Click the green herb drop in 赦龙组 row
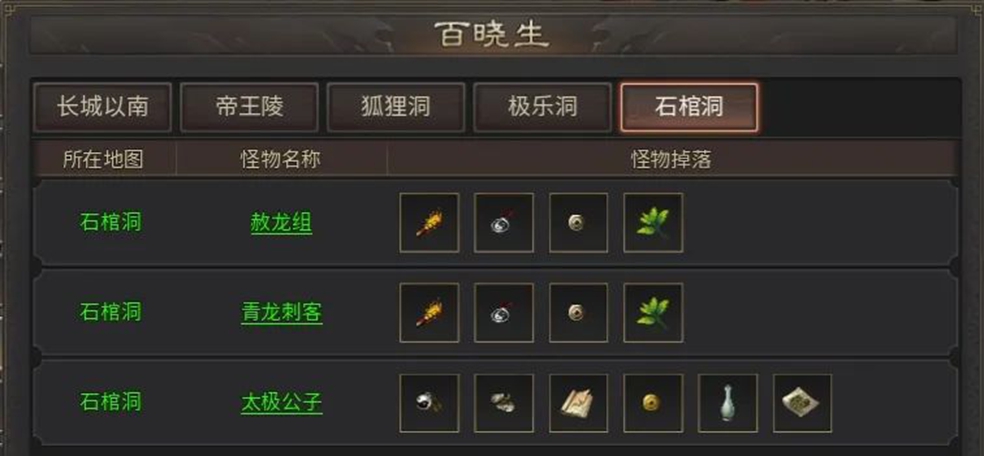This screenshot has width=984, height=456. (x=653, y=223)
